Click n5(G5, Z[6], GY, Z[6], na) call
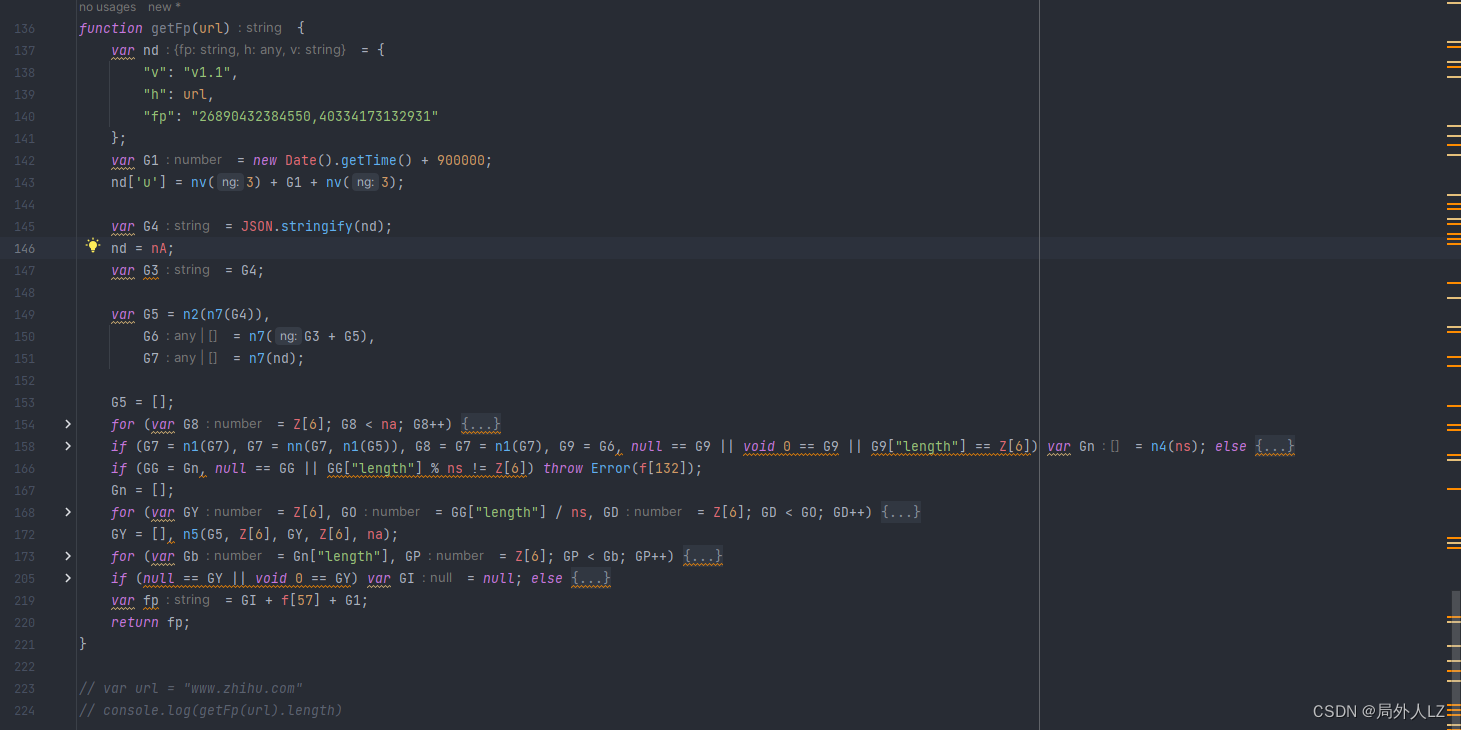Viewport: 1461px width, 730px height. coord(287,534)
